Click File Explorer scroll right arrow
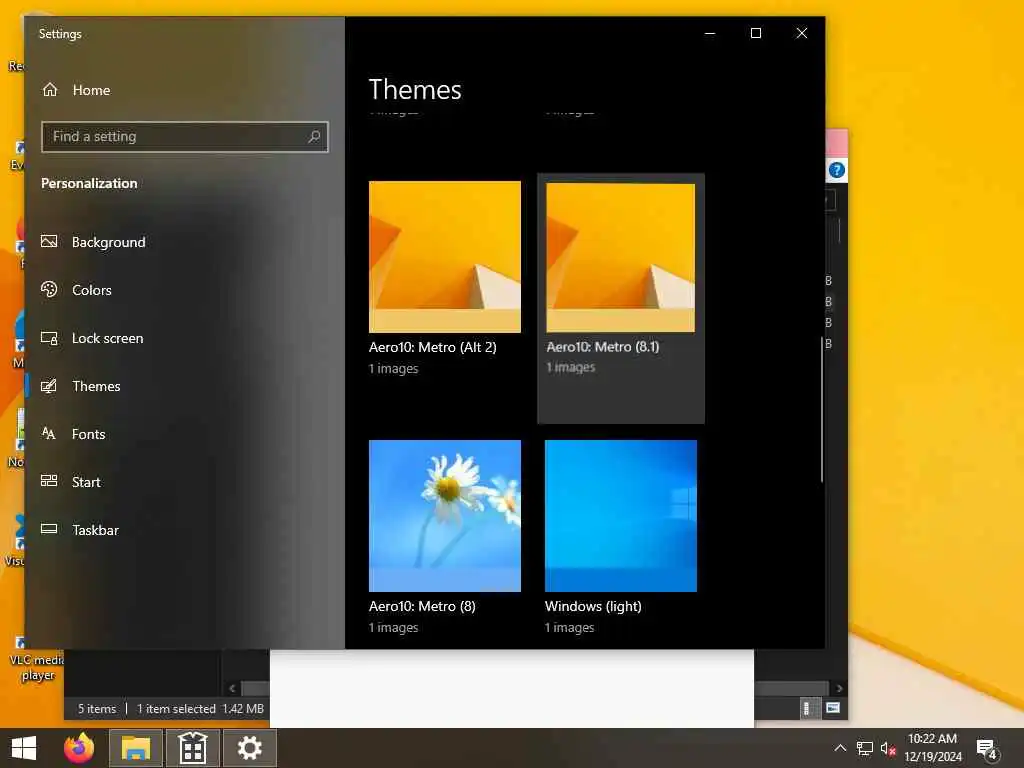This screenshot has width=1024, height=768. [839, 688]
